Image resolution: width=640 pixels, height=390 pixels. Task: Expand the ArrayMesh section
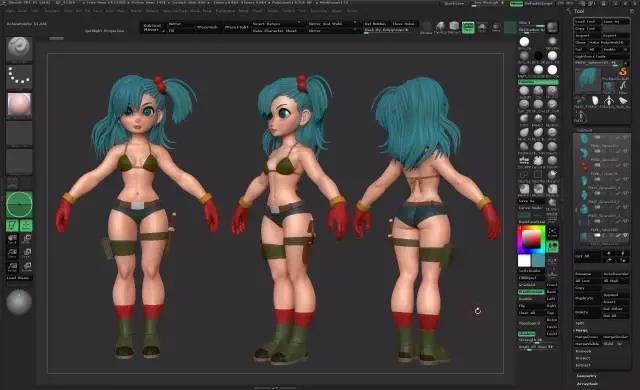click(587, 383)
